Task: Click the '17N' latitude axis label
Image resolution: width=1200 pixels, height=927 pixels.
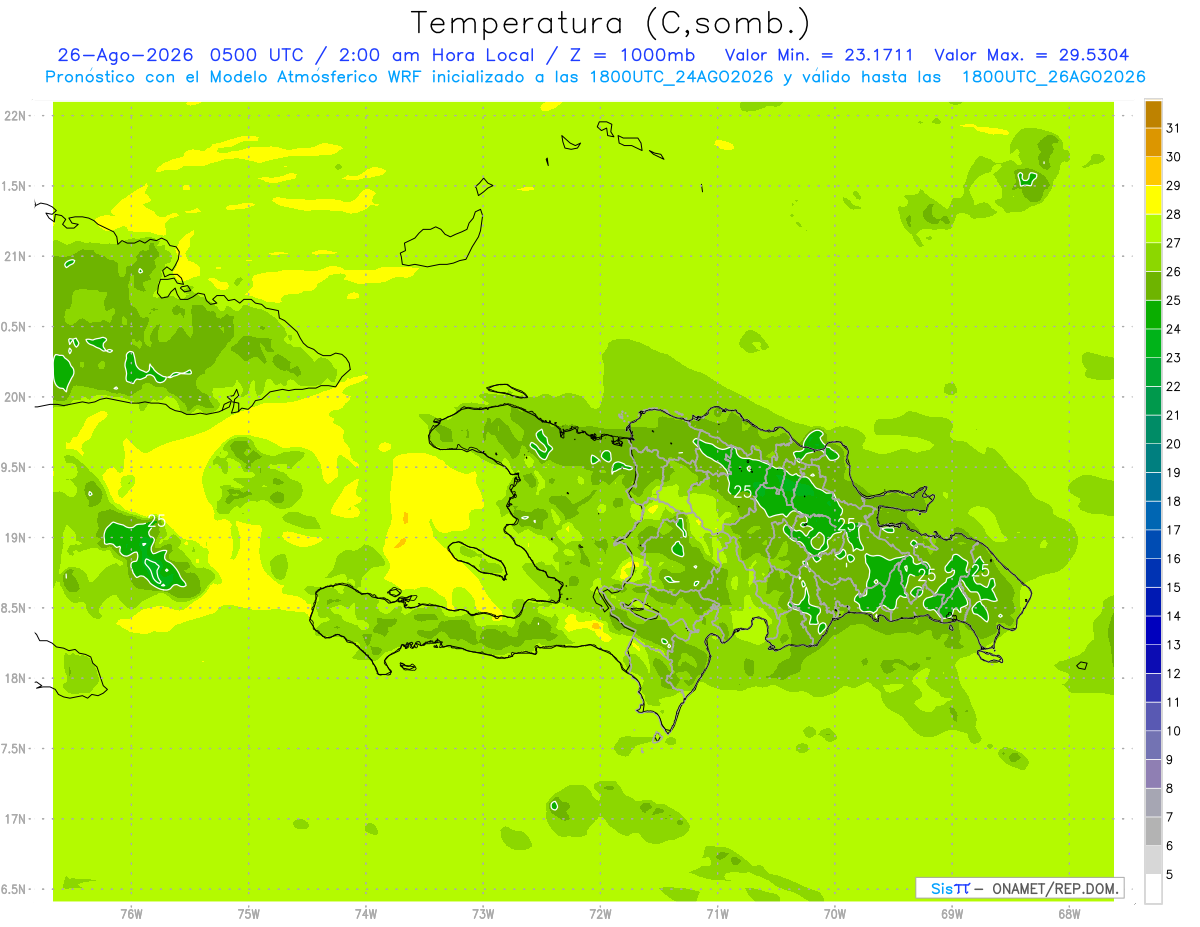Action: tap(15, 819)
